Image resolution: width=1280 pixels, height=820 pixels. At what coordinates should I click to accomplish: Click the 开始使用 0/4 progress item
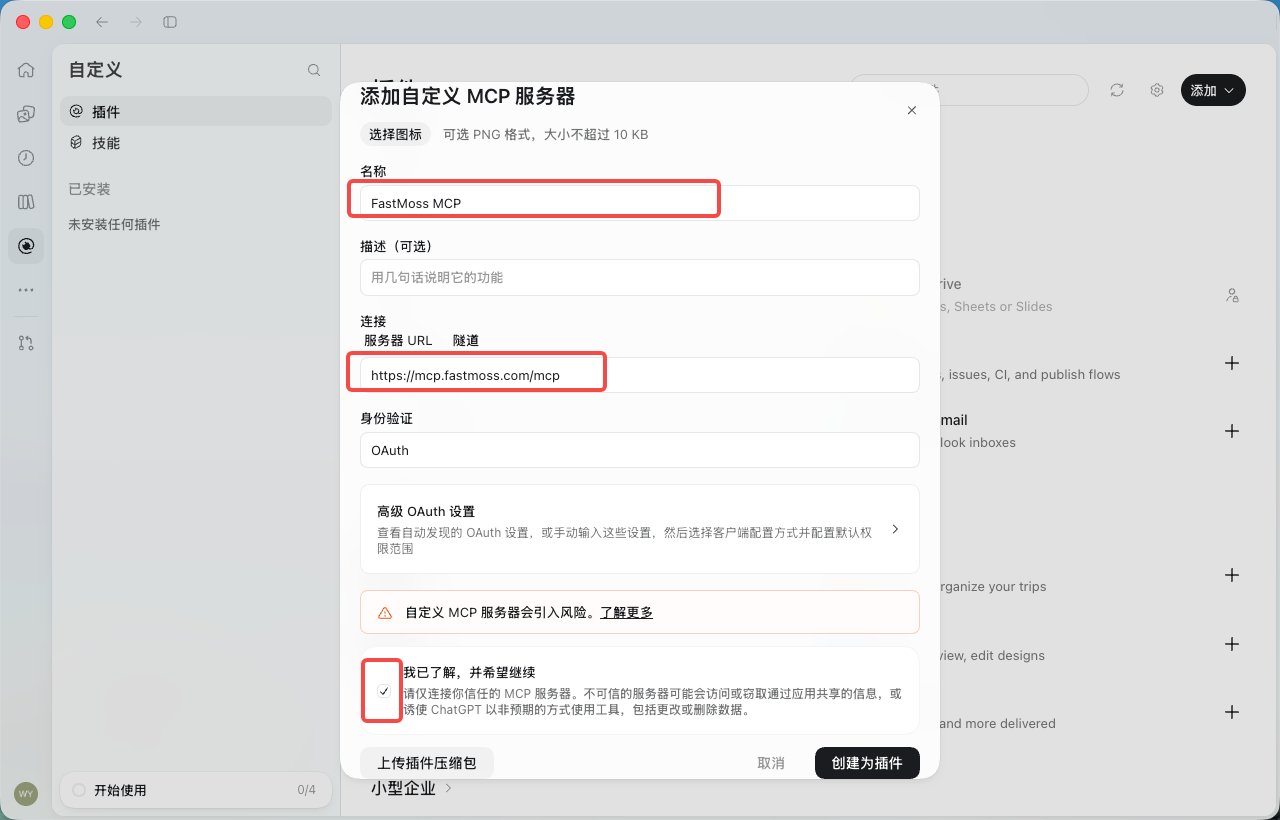click(x=195, y=790)
